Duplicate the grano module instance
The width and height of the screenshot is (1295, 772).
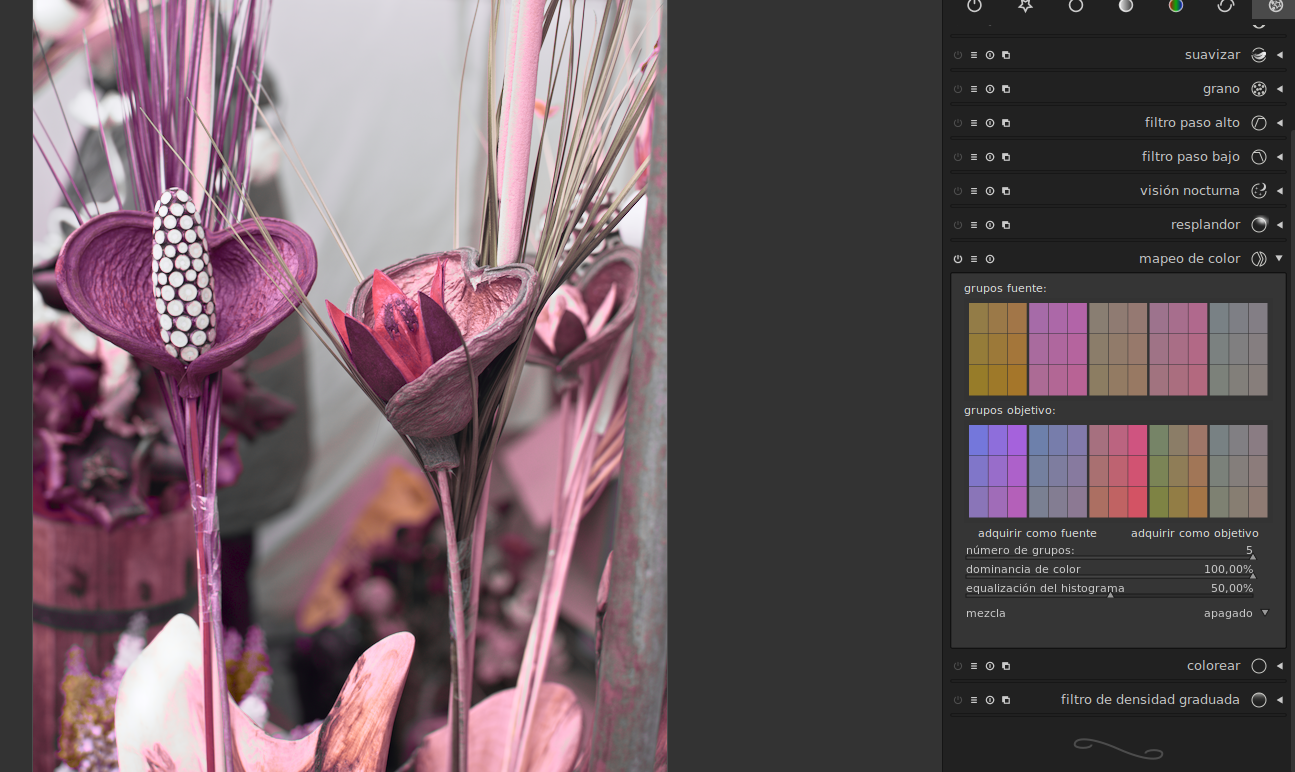(1006, 89)
